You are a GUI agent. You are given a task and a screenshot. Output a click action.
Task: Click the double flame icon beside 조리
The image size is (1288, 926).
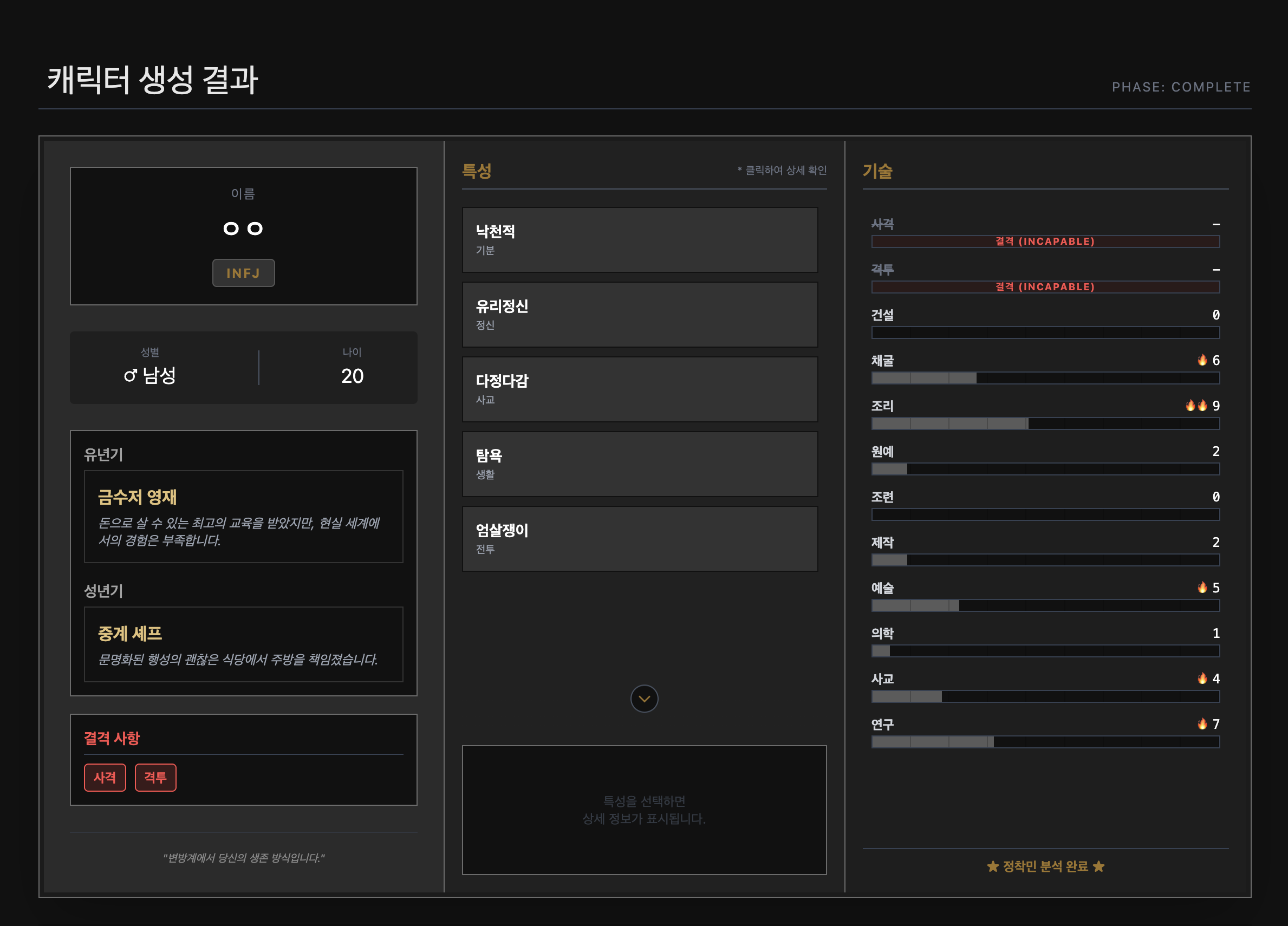click(x=1196, y=406)
